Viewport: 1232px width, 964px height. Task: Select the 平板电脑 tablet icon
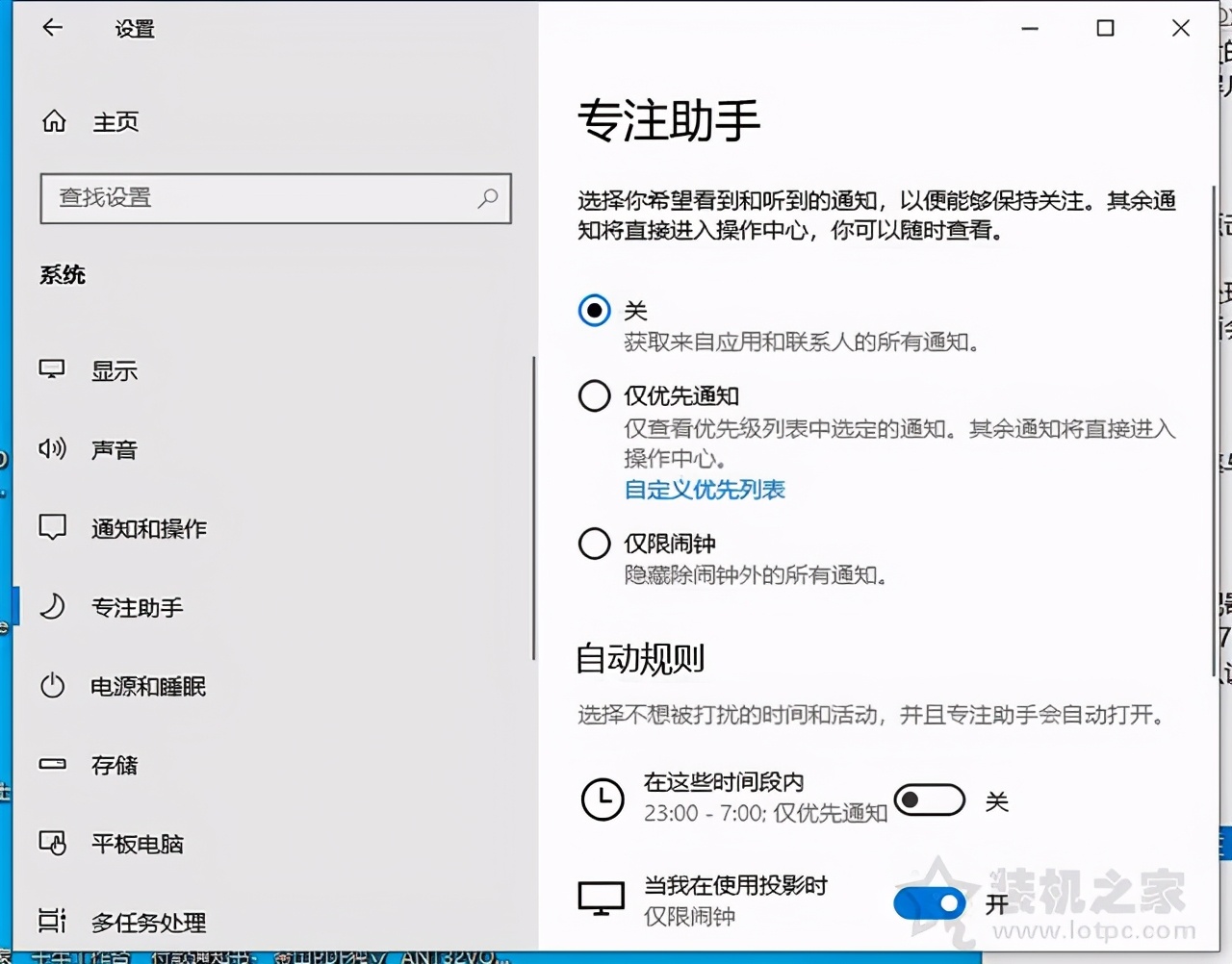52,844
